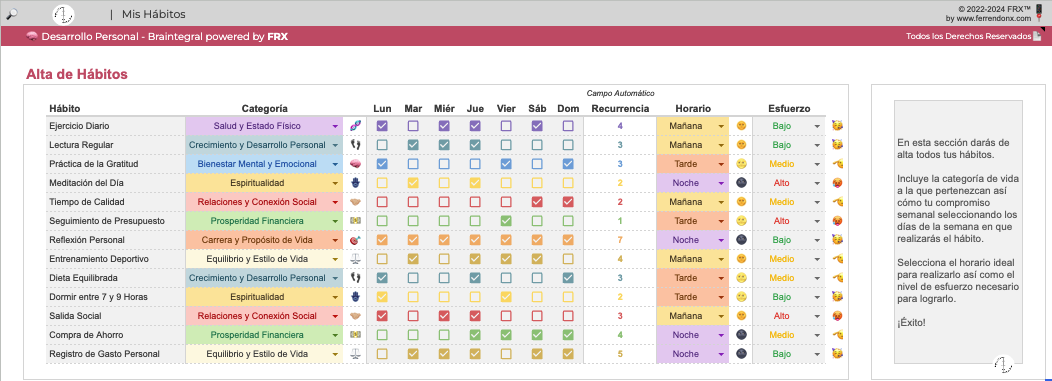Click the brain icon for Práctica de la Gratitud
The image size is (1052, 381).
pos(355,164)
